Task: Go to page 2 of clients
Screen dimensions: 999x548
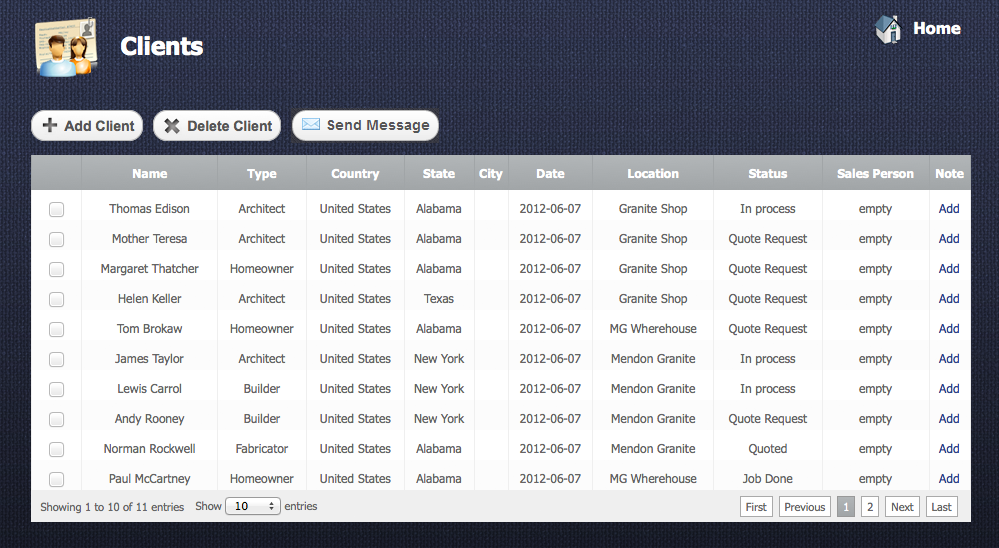Action: [x=870, y=507]
